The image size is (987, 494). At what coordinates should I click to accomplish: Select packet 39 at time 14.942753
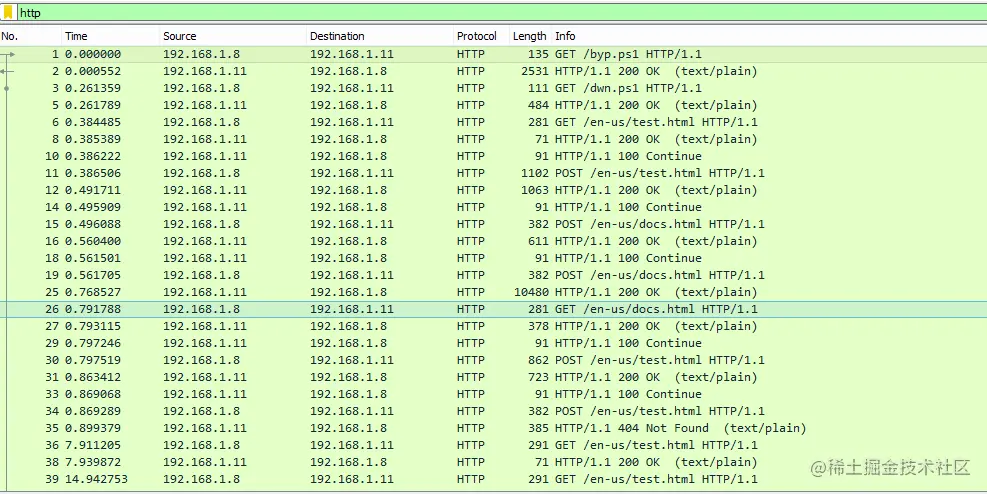click(494, 479)
